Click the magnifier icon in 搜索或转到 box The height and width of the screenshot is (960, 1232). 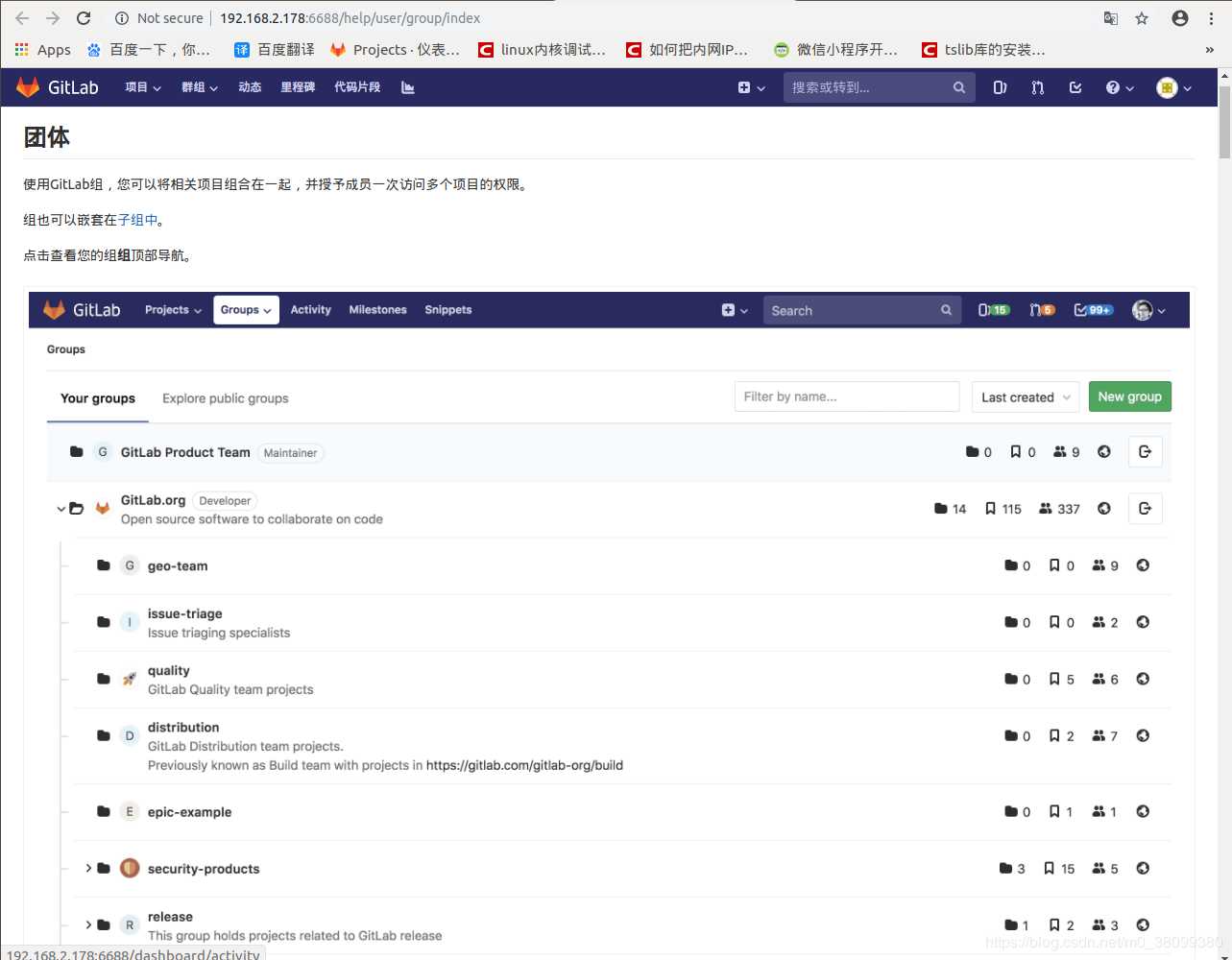pyautogui.click(x=958, y=87)
